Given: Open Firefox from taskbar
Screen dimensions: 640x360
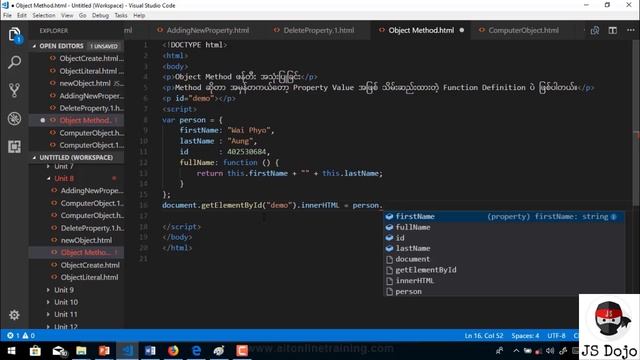Looking at the screenshot, I should click(173, 351).
